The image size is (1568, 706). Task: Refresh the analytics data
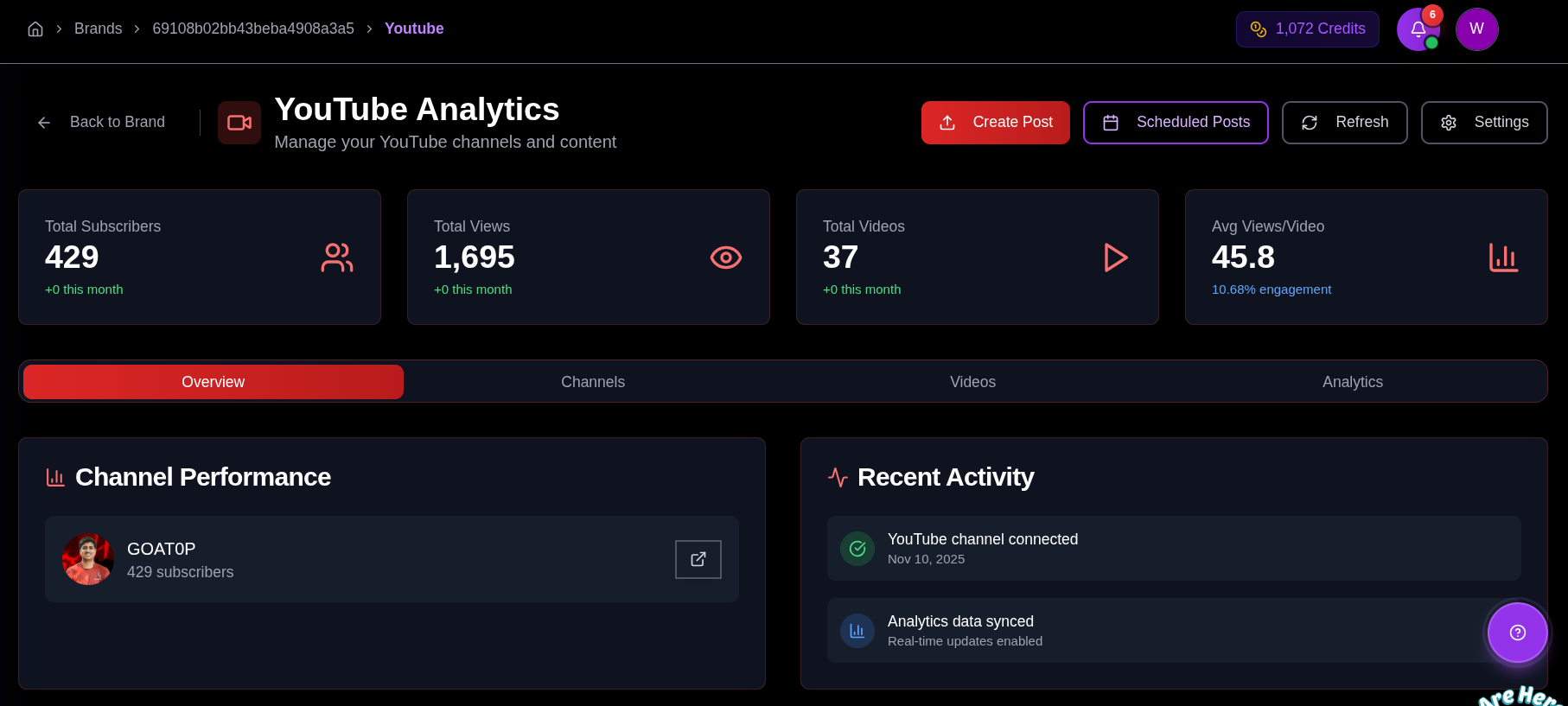point(1345,123)
